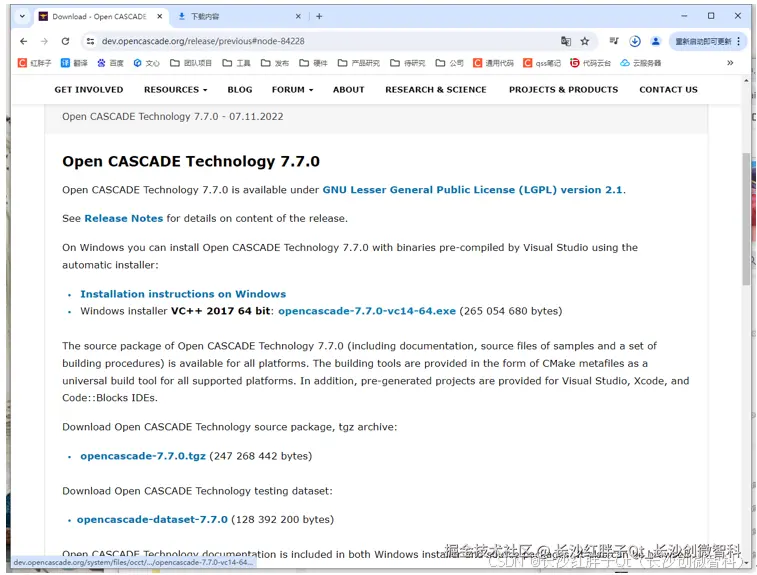The image size is (757, 575).
Task: Close the Download - Open CASCADE tab
Action: point(160,16)
